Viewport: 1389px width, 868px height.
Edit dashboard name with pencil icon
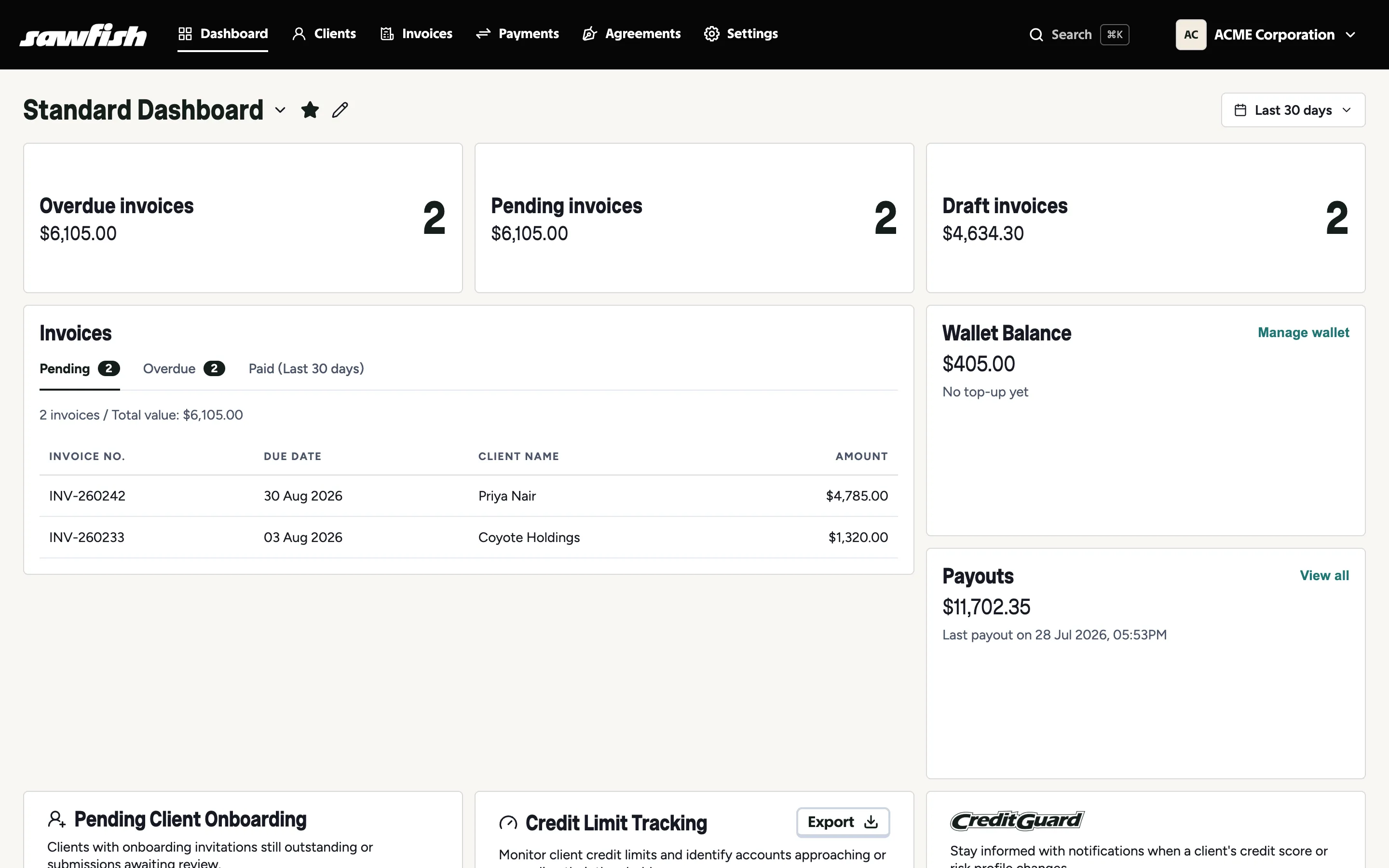[x=340, y=109]
